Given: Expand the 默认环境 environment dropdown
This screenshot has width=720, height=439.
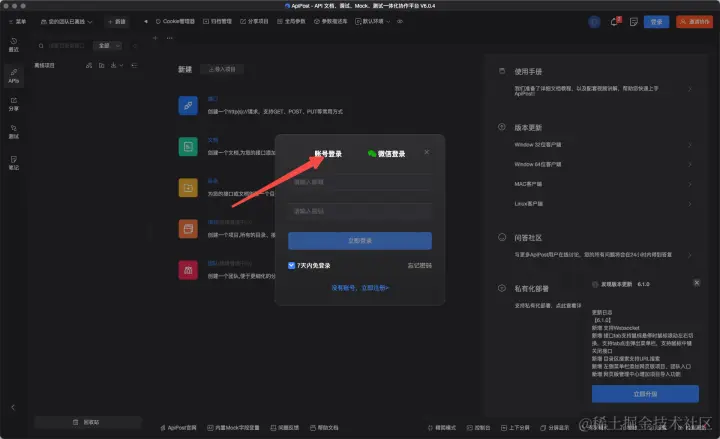Looking at the screenshot, I should [372, 22].
